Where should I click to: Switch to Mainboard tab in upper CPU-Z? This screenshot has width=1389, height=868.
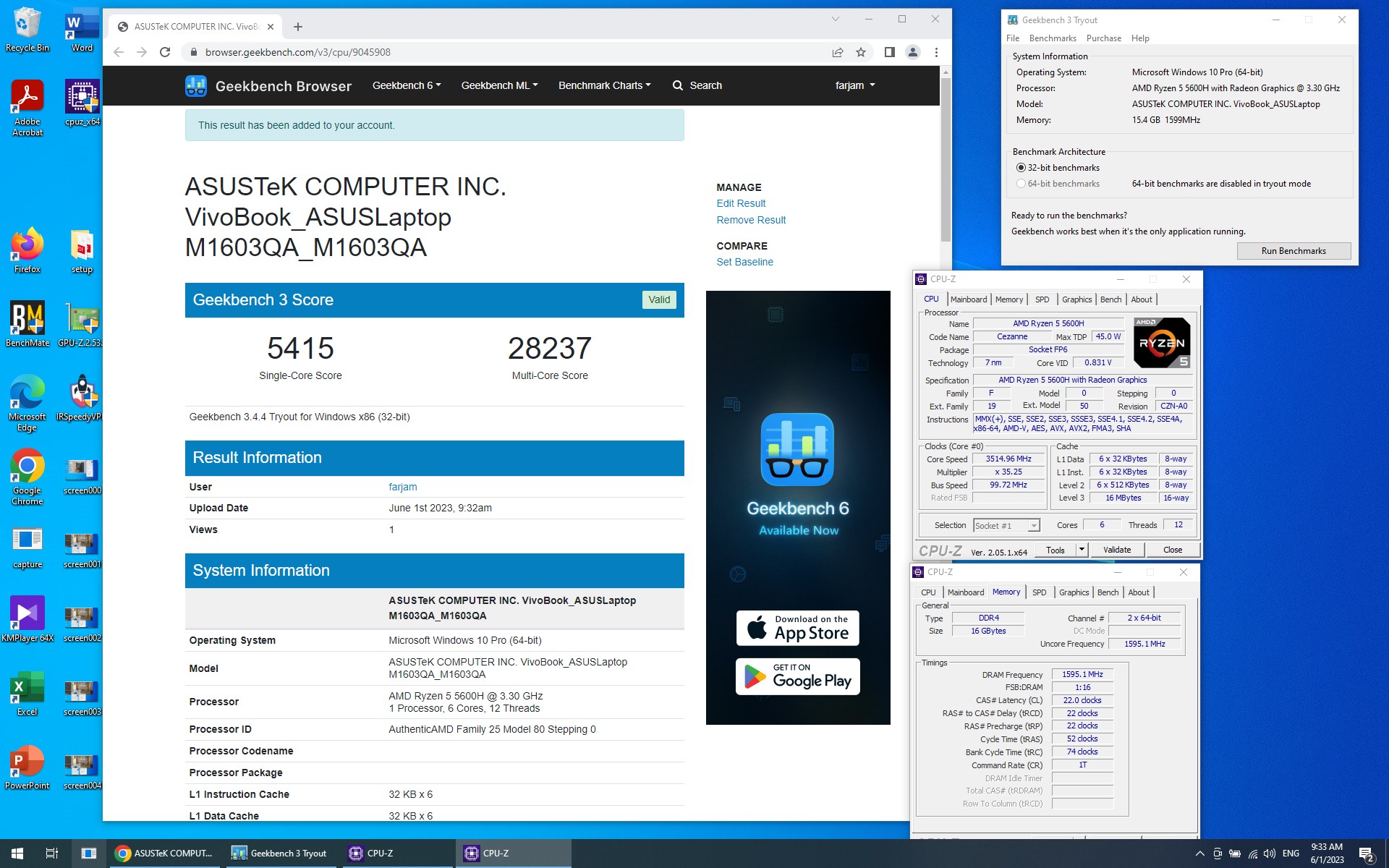969,299
